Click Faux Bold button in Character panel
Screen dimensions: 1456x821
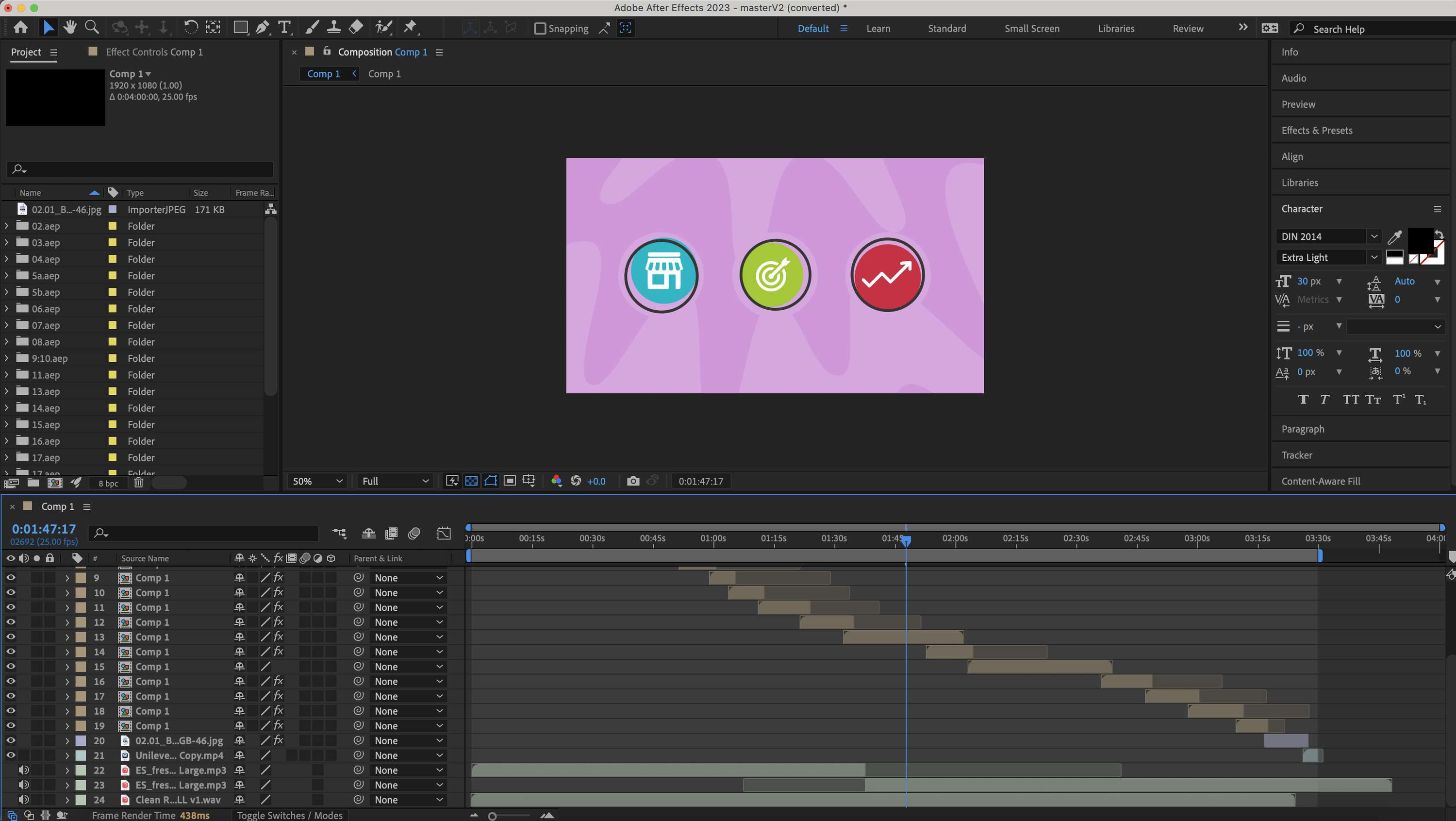[x=1304, y=400]
